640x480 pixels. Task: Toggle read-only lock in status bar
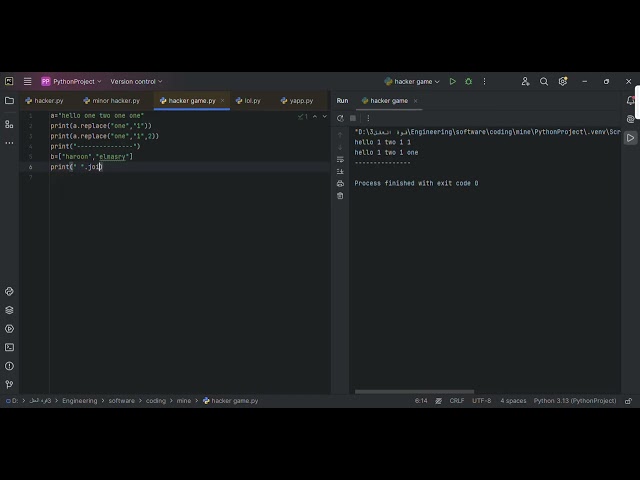[x=629, y=401]
